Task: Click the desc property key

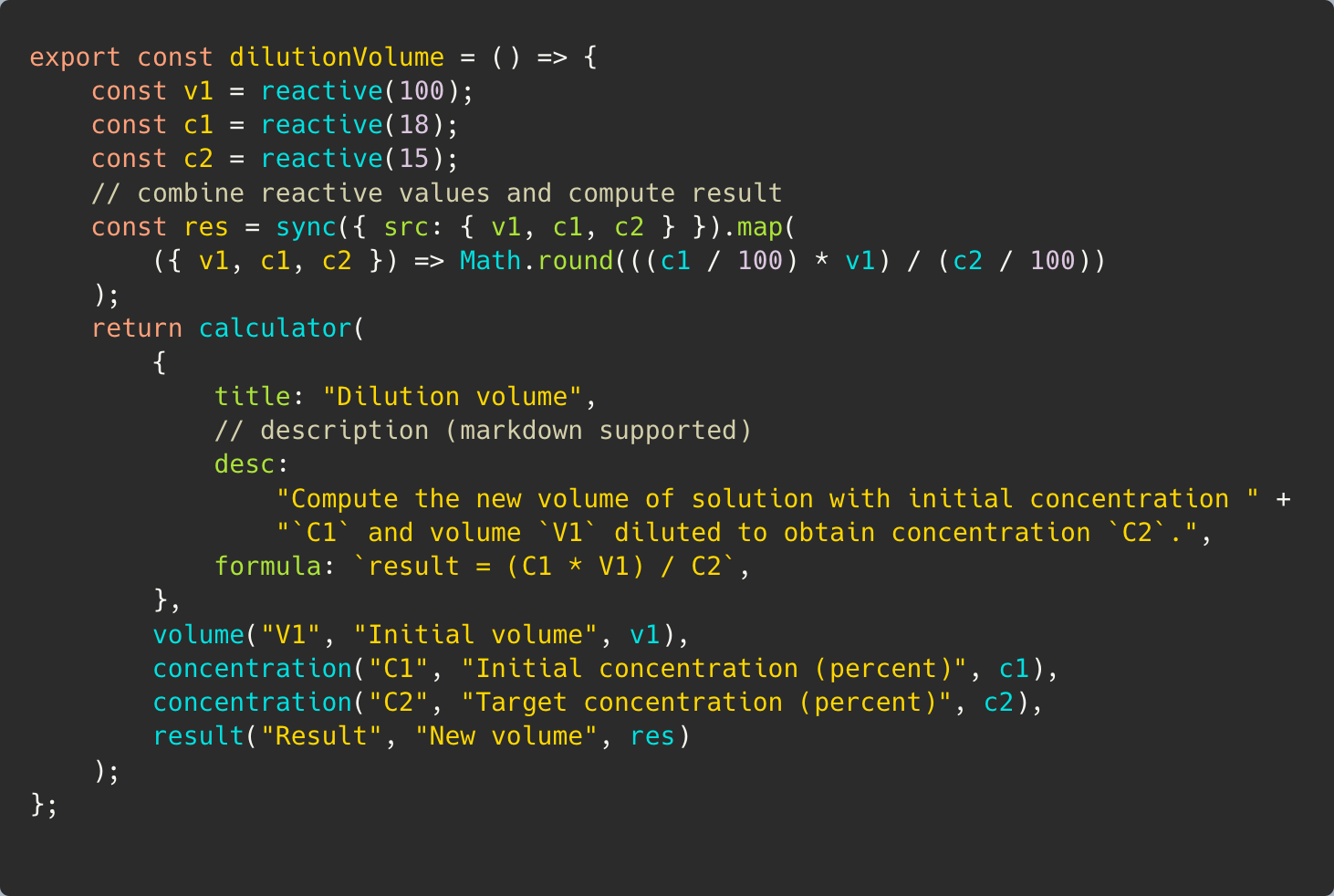Action: point(245,464)
